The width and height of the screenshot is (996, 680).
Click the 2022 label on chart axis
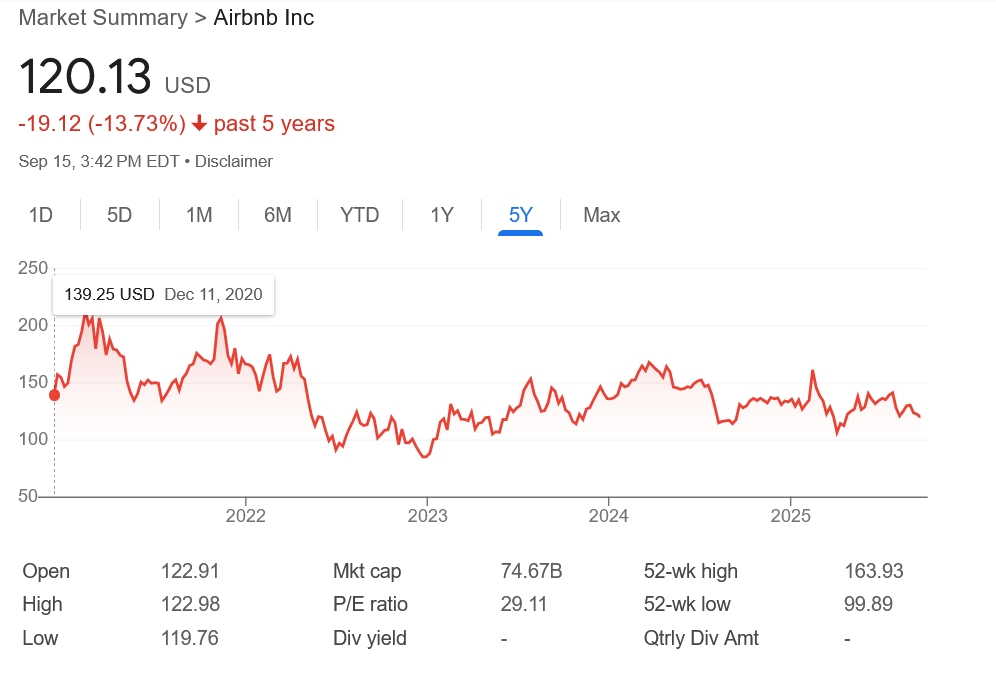pos(246,516)
